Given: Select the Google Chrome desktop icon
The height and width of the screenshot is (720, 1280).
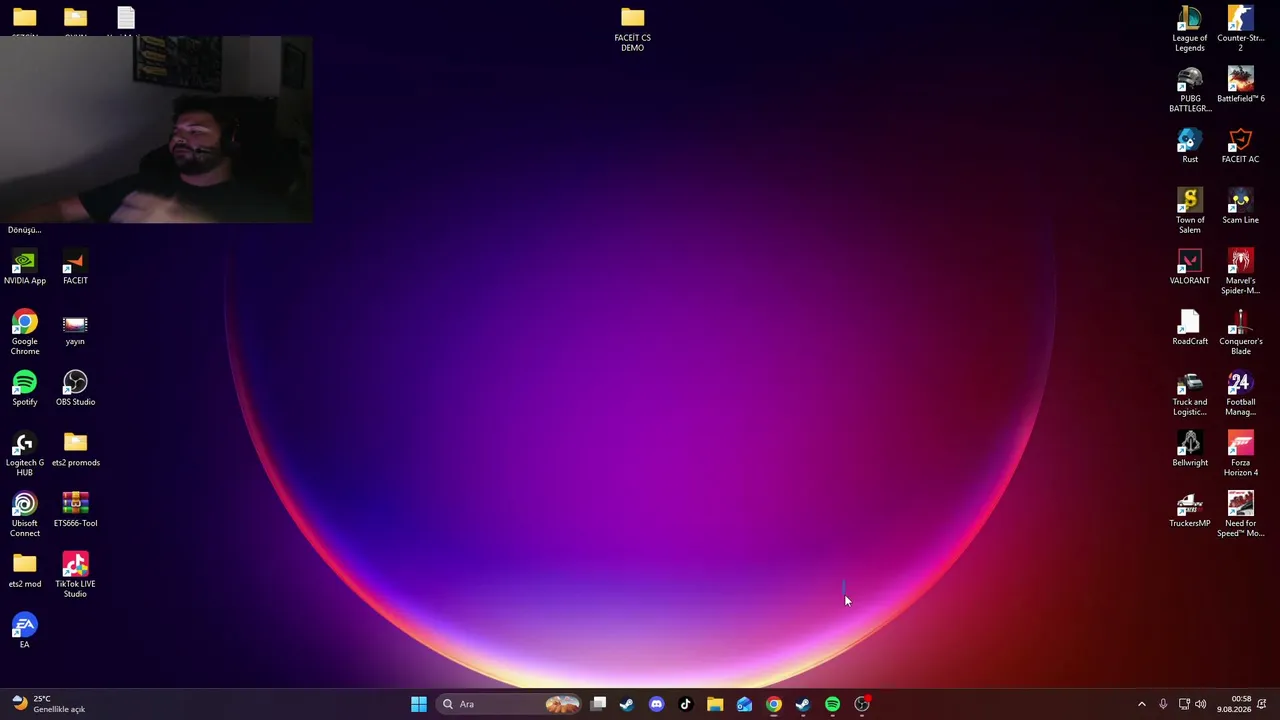Looking at the screenshot, I should tap(24, 333).
